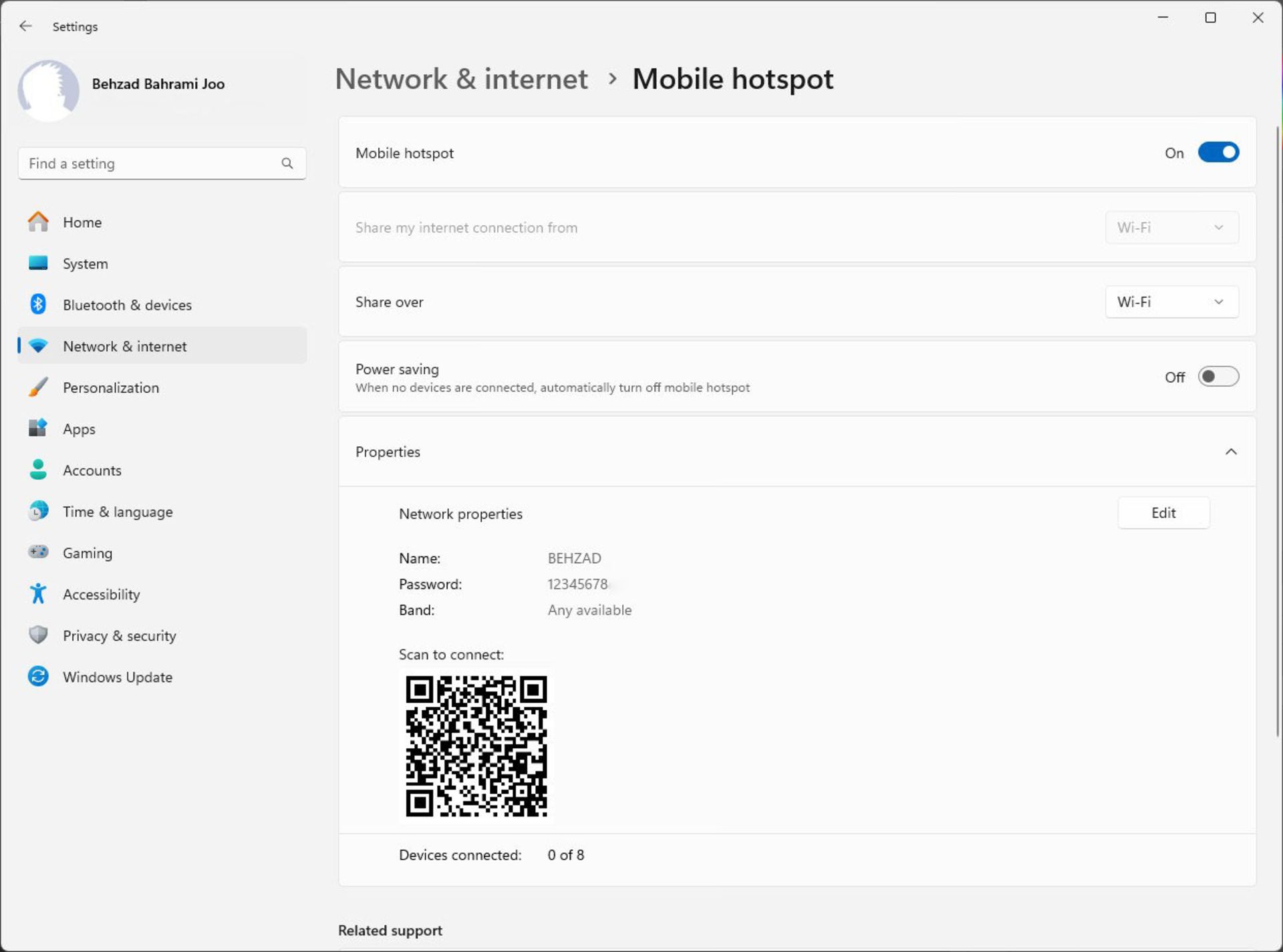Open the Home settings page
Image resolution: width=1283 pixels, height=952 pixels.
(162, 222)
